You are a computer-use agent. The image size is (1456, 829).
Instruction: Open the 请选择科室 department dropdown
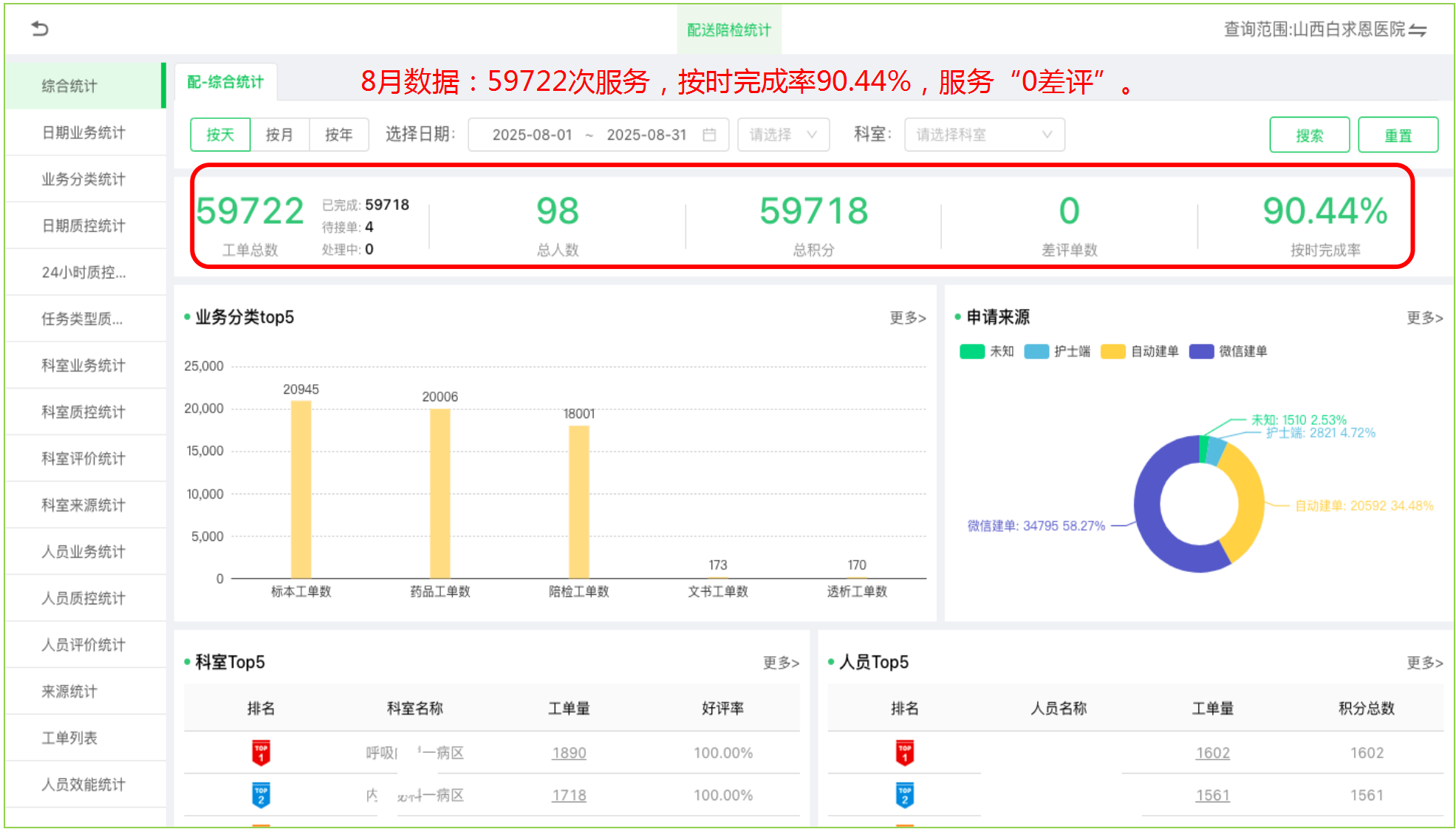click(984, 134)
